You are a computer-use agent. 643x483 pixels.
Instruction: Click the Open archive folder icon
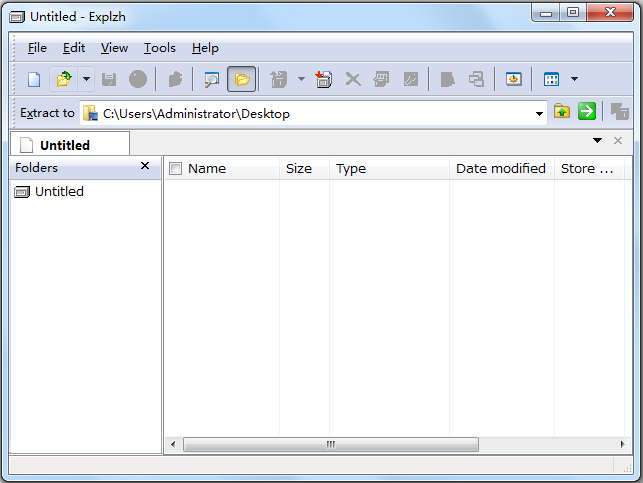[64, 79]
